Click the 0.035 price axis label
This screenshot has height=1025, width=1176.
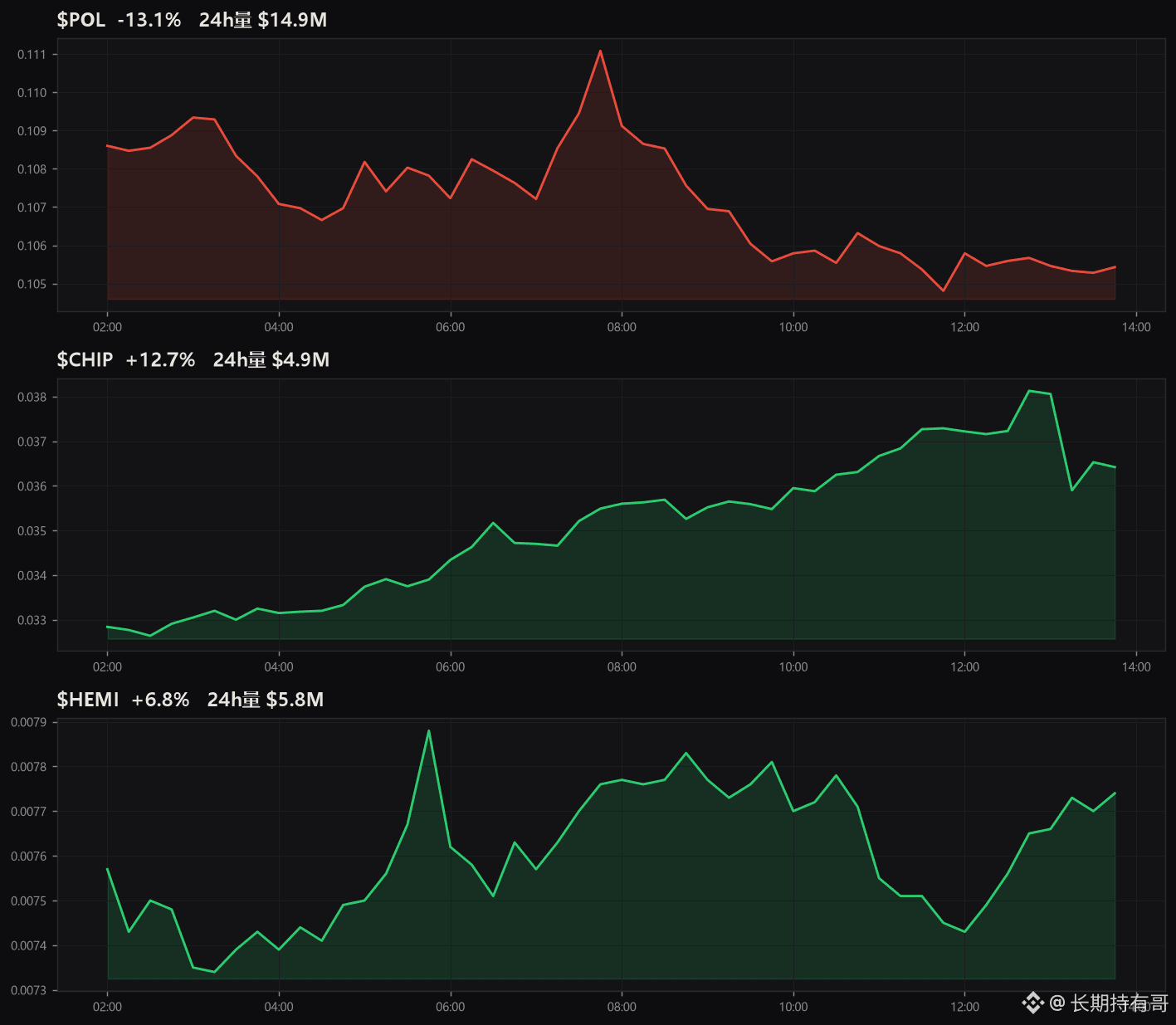click(x=32, y=531)
